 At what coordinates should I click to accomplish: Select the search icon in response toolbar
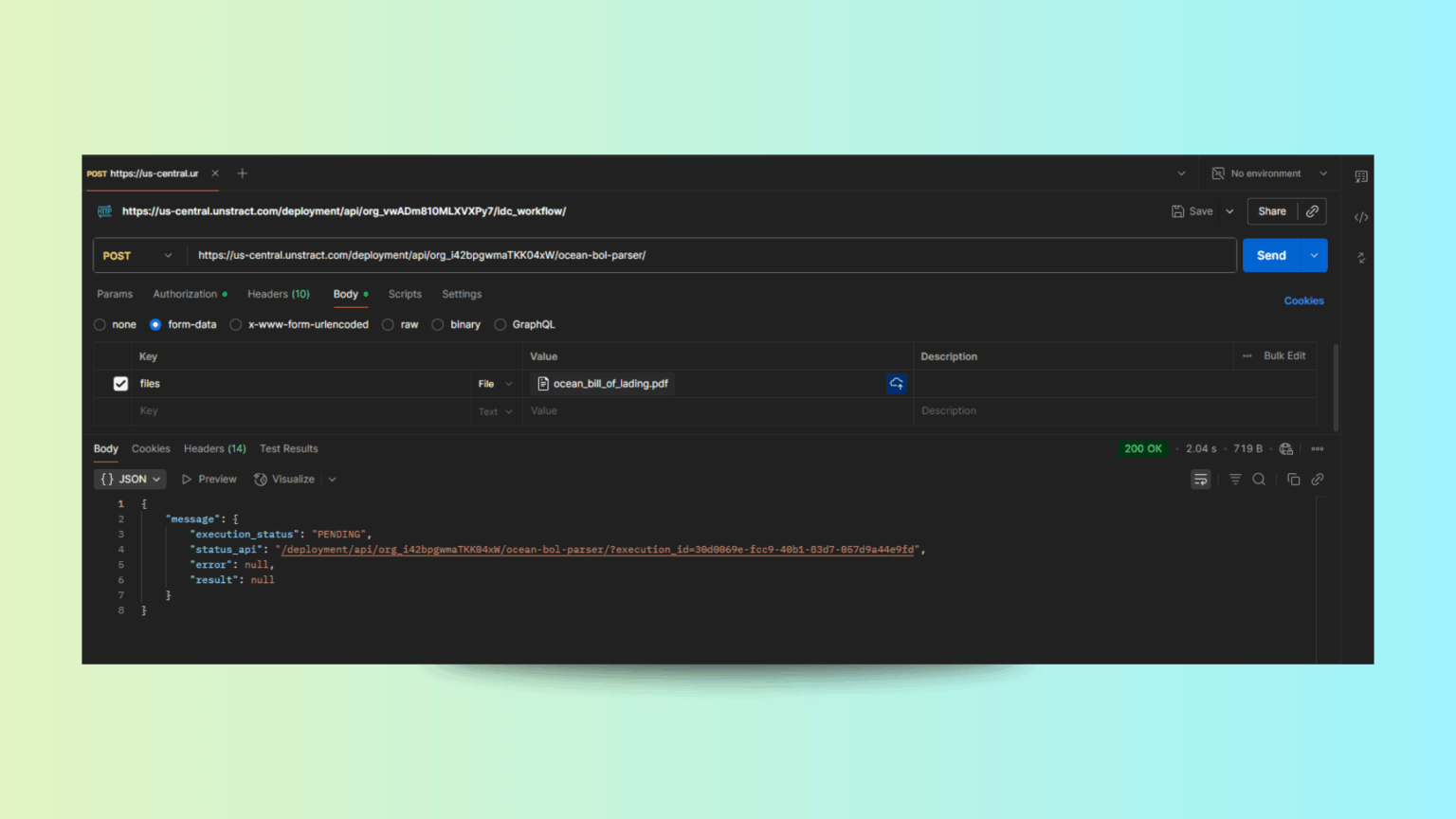(x=1259, y=479)
